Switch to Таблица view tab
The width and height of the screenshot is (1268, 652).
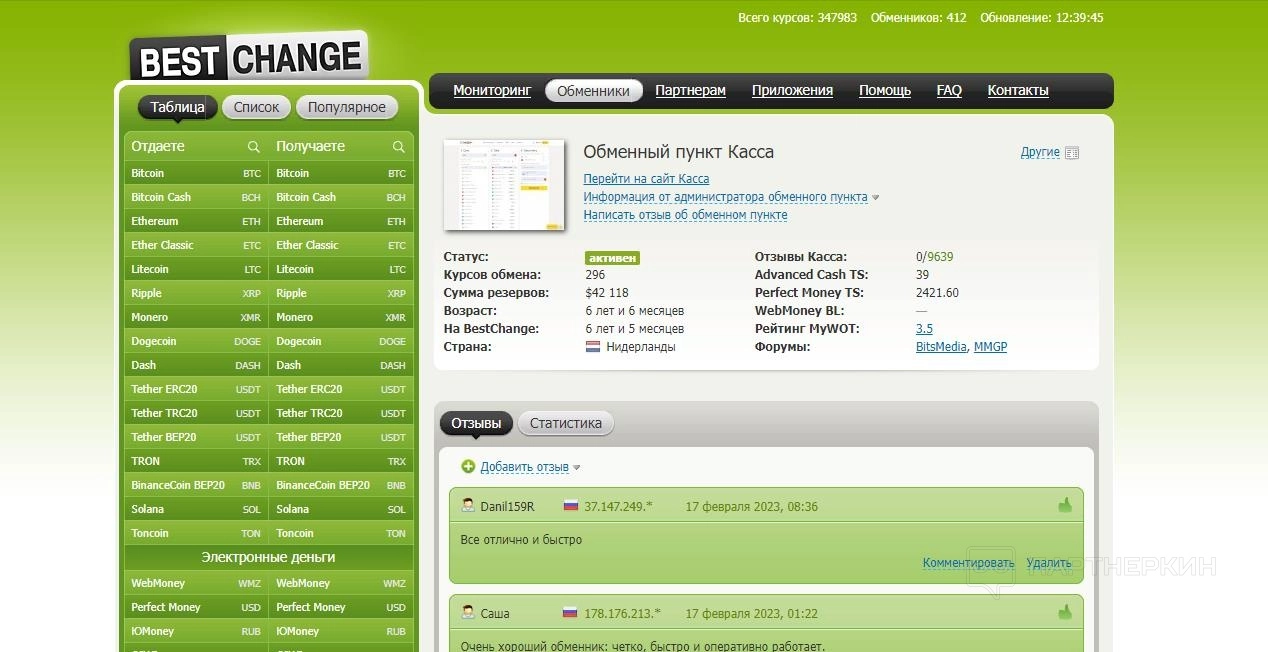coord(178,107)
